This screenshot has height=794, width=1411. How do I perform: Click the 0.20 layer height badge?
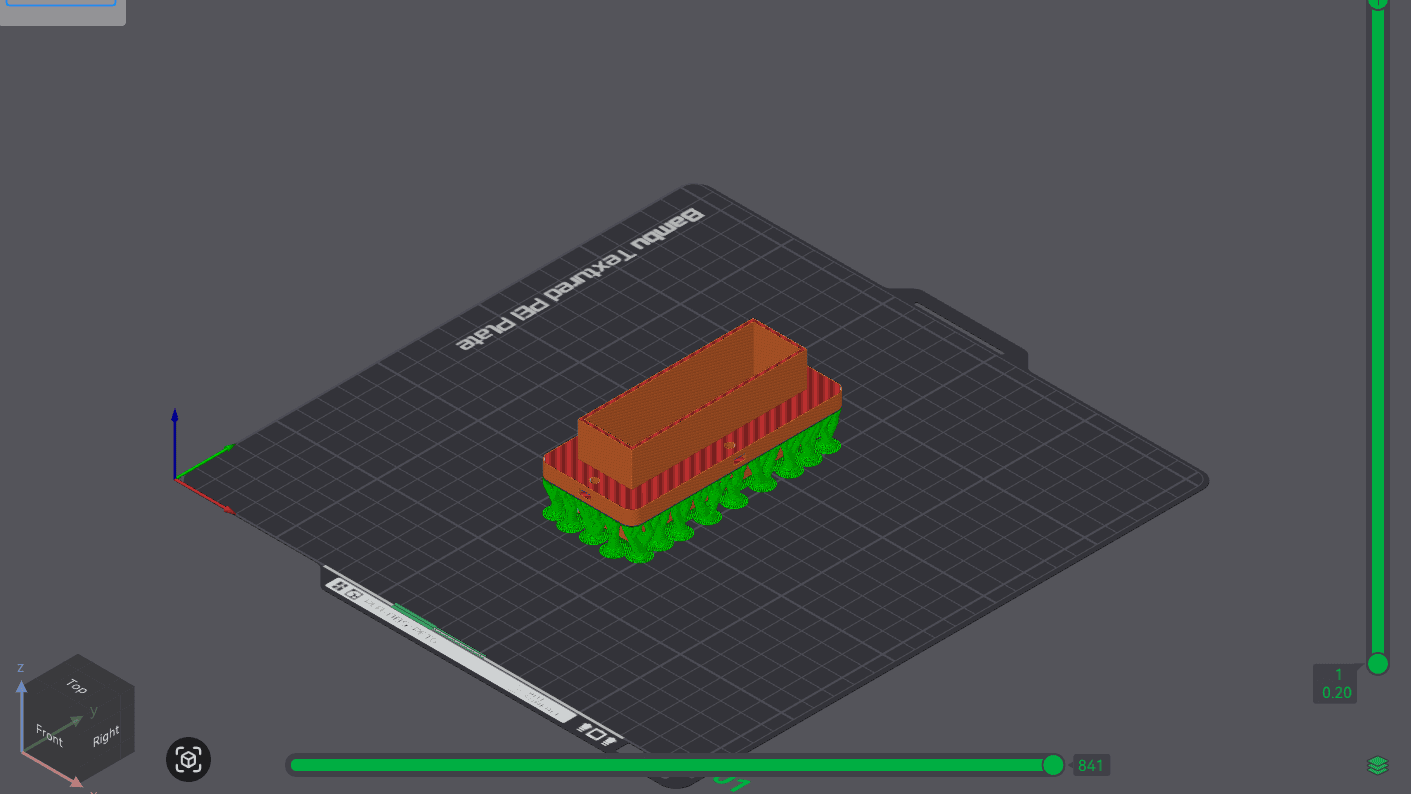1335,690
